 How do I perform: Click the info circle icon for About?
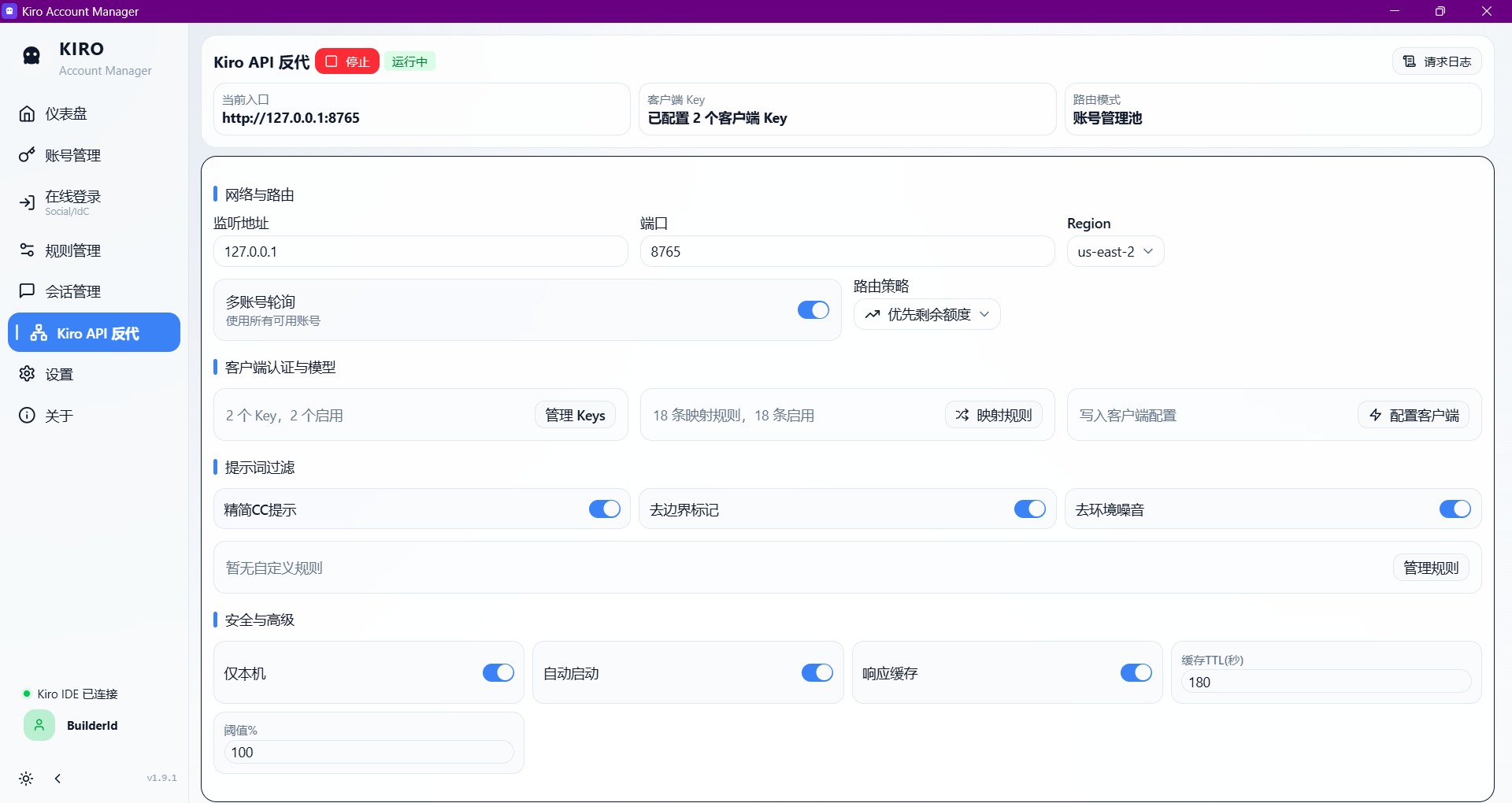point(27,415)
